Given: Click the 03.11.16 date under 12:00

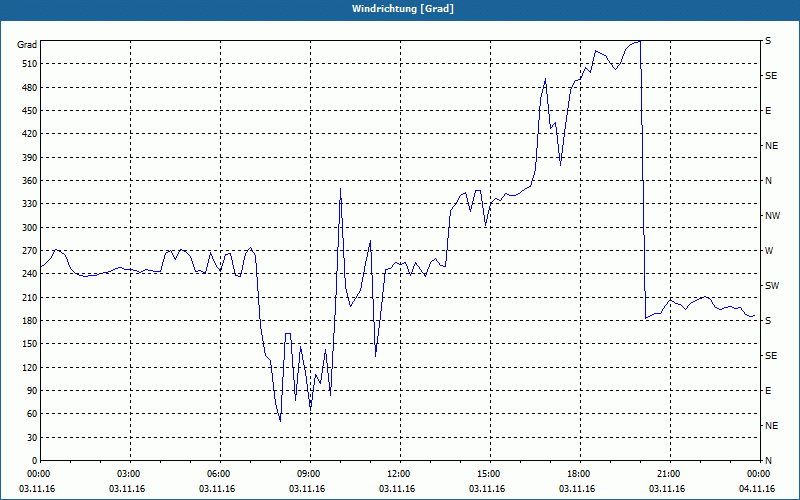Looking at the screenshot, I should pos(397,489).
